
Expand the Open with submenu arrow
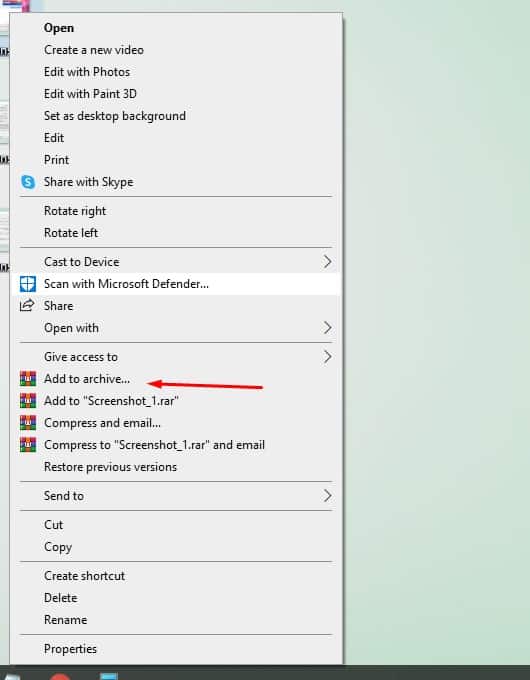pos(327,327)
